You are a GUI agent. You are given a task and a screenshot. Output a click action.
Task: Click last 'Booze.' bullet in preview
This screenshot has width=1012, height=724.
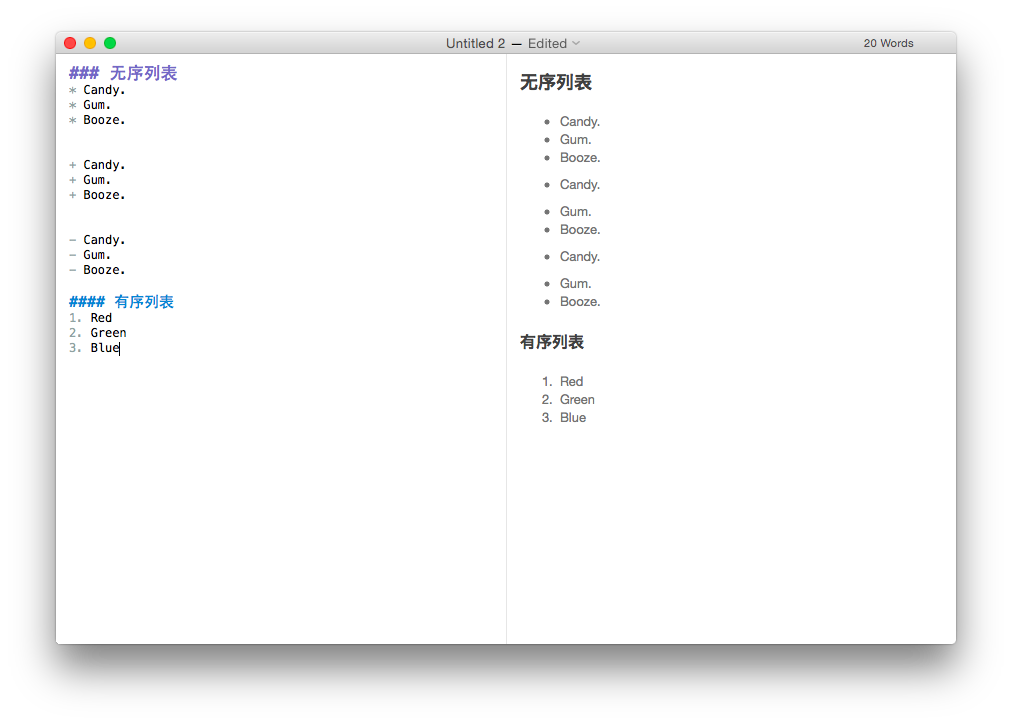pos(580,301)
